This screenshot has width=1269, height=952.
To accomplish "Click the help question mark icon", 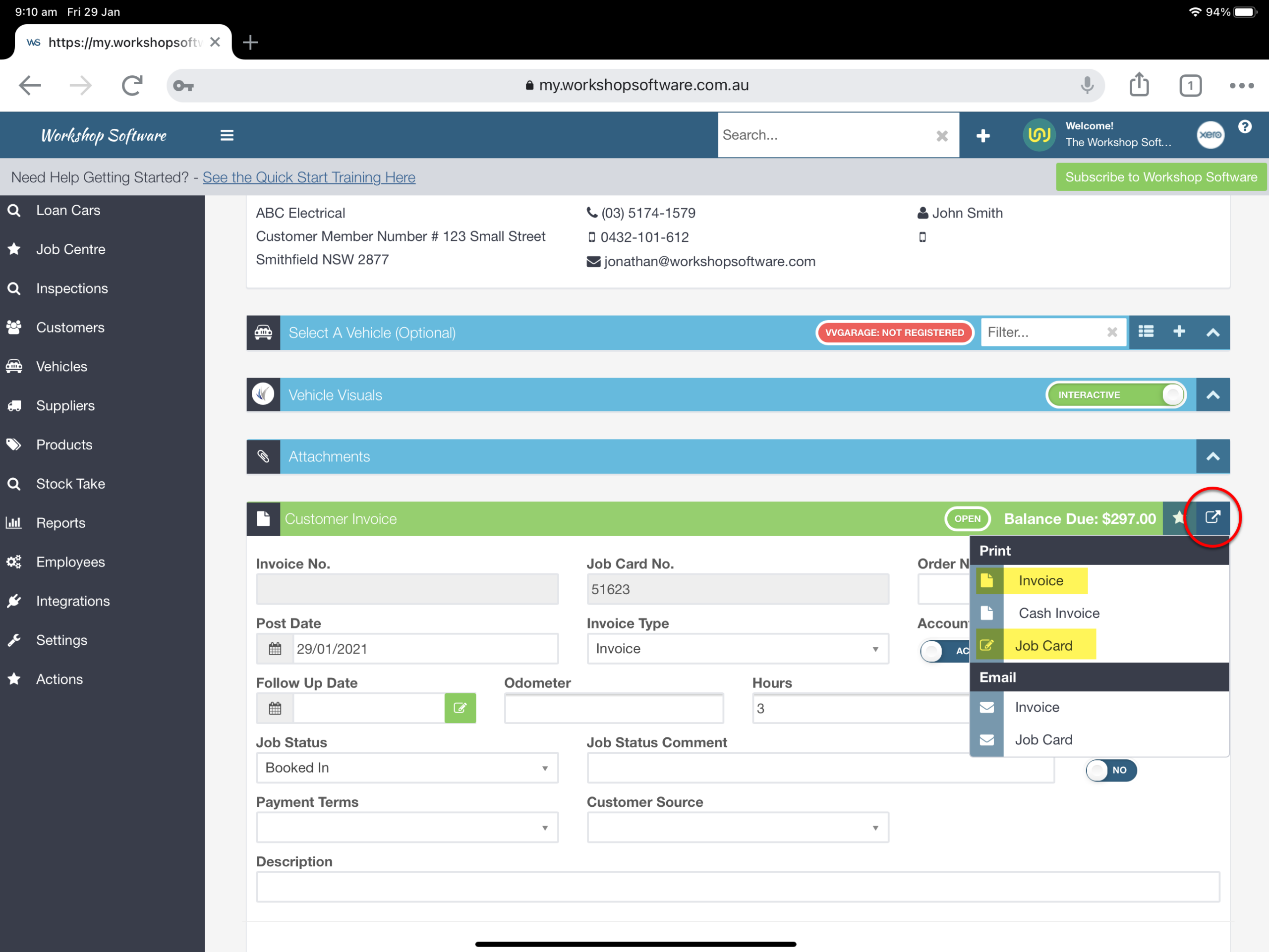I will point(1245,126).
